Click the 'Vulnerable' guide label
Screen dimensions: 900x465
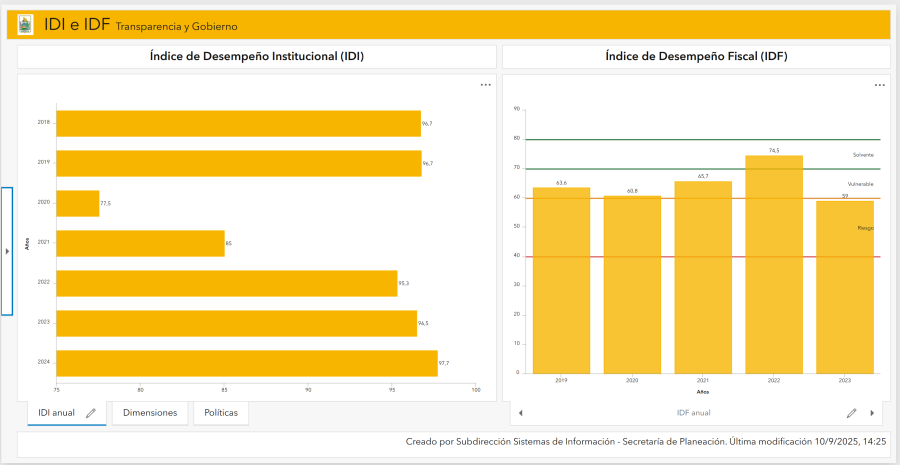[860, 184]
